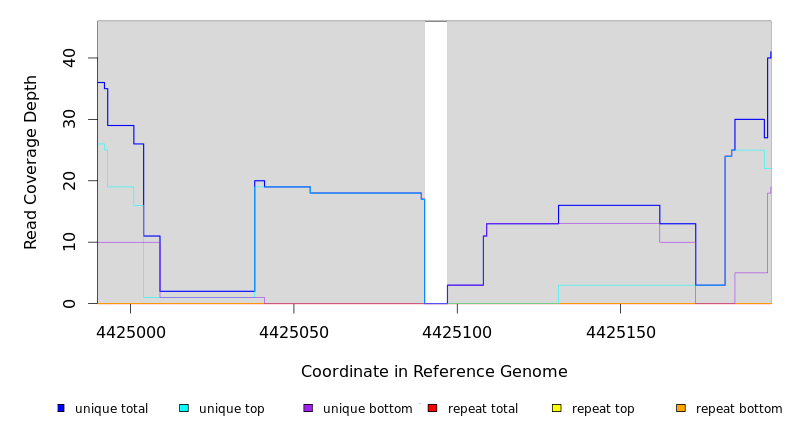Select the 'repeat total' legend label

483,409
